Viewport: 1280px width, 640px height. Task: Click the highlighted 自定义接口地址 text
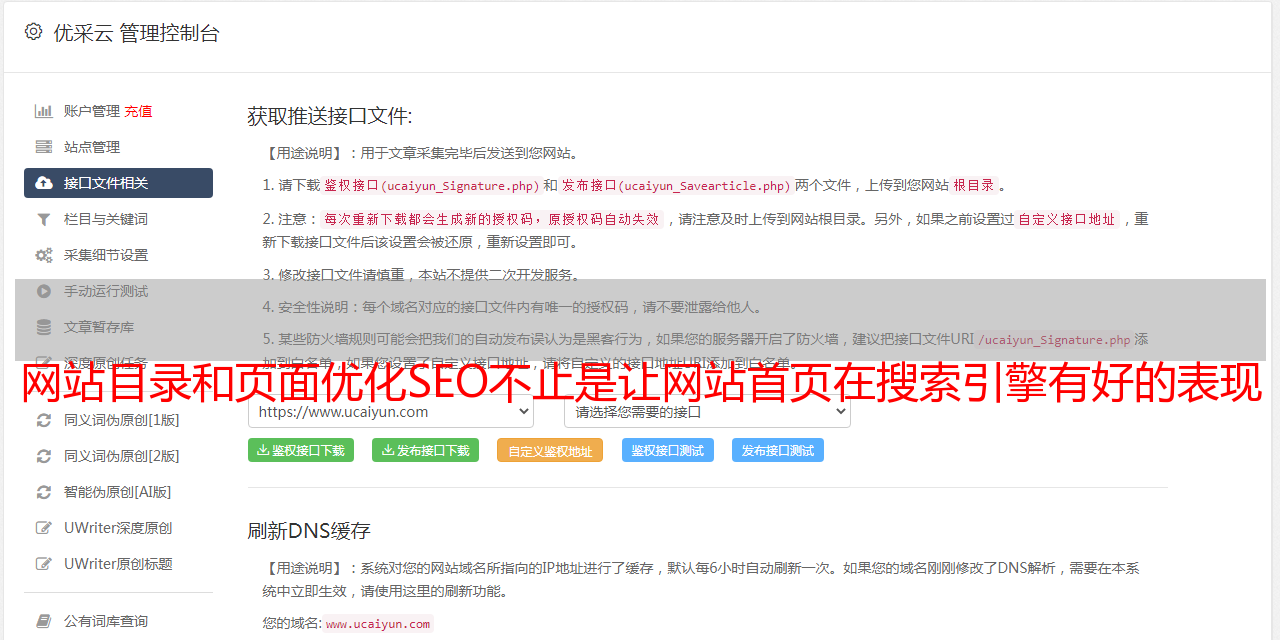(x=1066, y=219)
